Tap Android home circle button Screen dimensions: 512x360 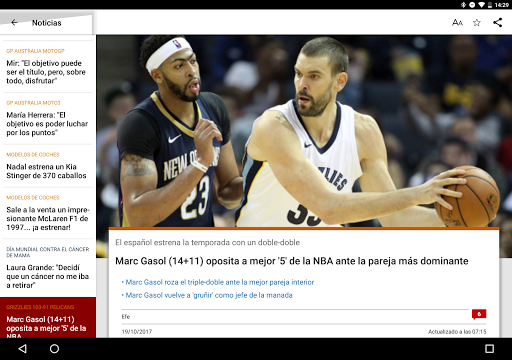(54, 349)
